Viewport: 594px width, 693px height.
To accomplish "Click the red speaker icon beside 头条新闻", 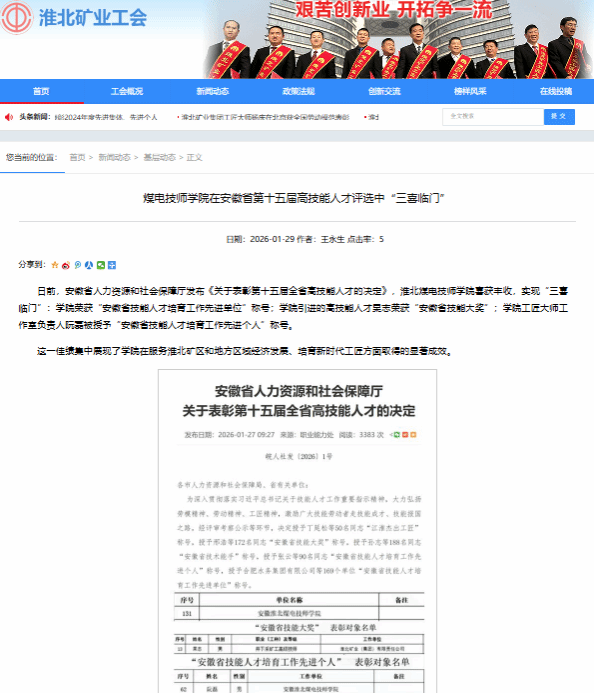I will (x=9, y=117).
